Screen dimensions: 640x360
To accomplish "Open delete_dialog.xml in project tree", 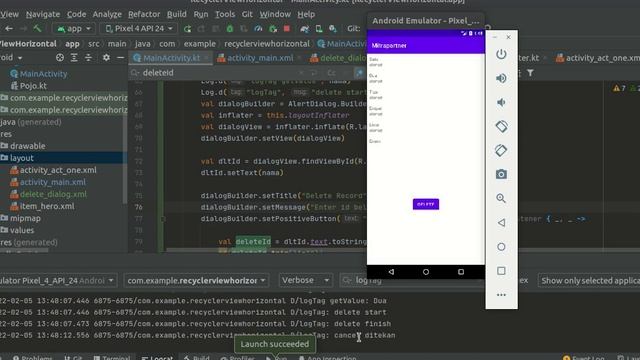I will tap(53, 194).
